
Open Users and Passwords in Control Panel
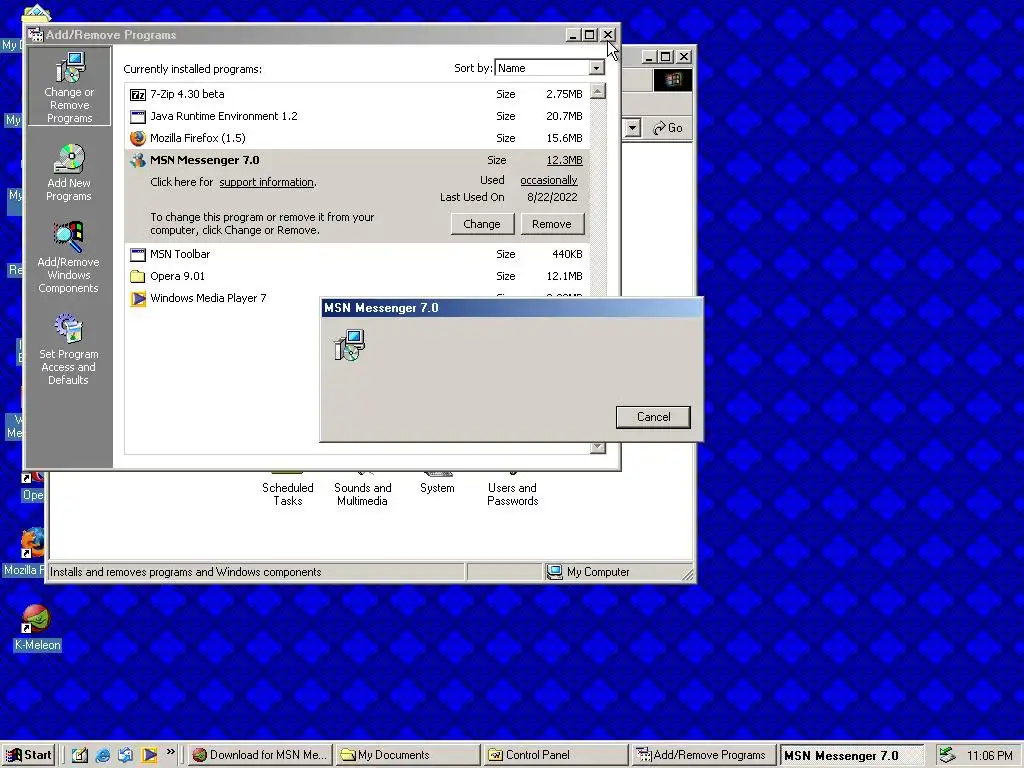click(x=513, y=490)
